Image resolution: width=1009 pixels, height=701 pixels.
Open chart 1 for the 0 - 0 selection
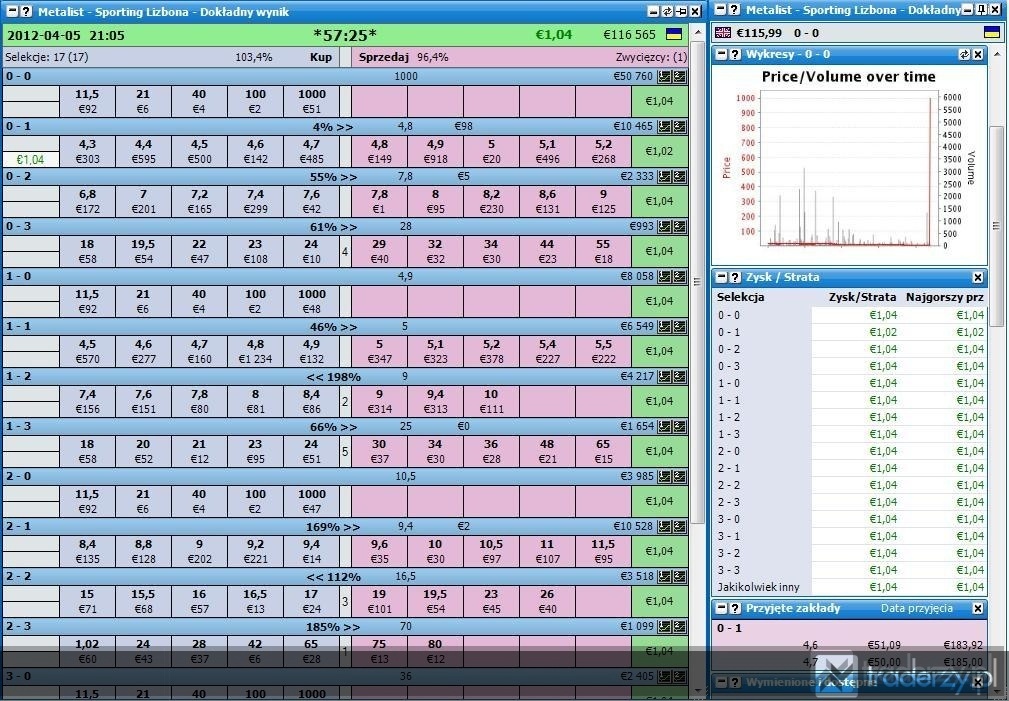point(664,77)
